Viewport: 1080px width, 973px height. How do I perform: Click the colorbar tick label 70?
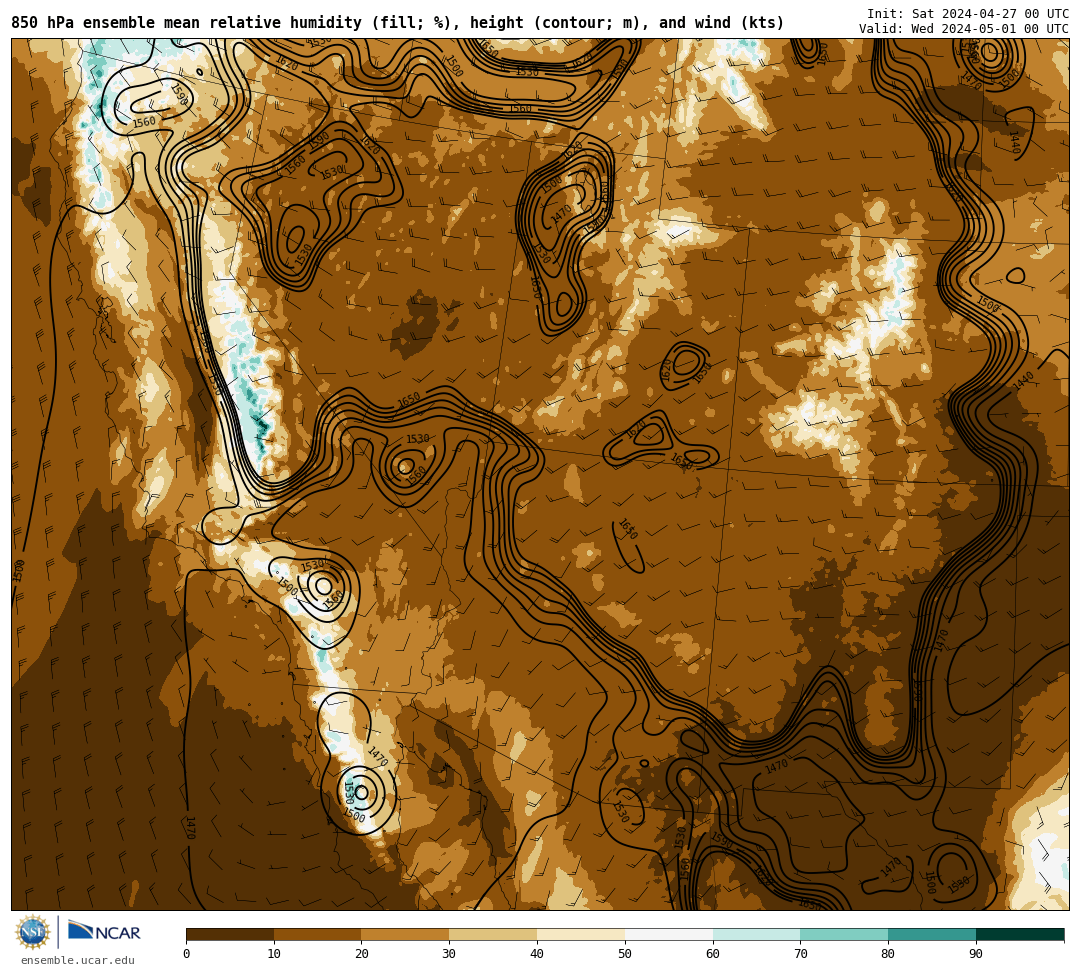(800, 954)
